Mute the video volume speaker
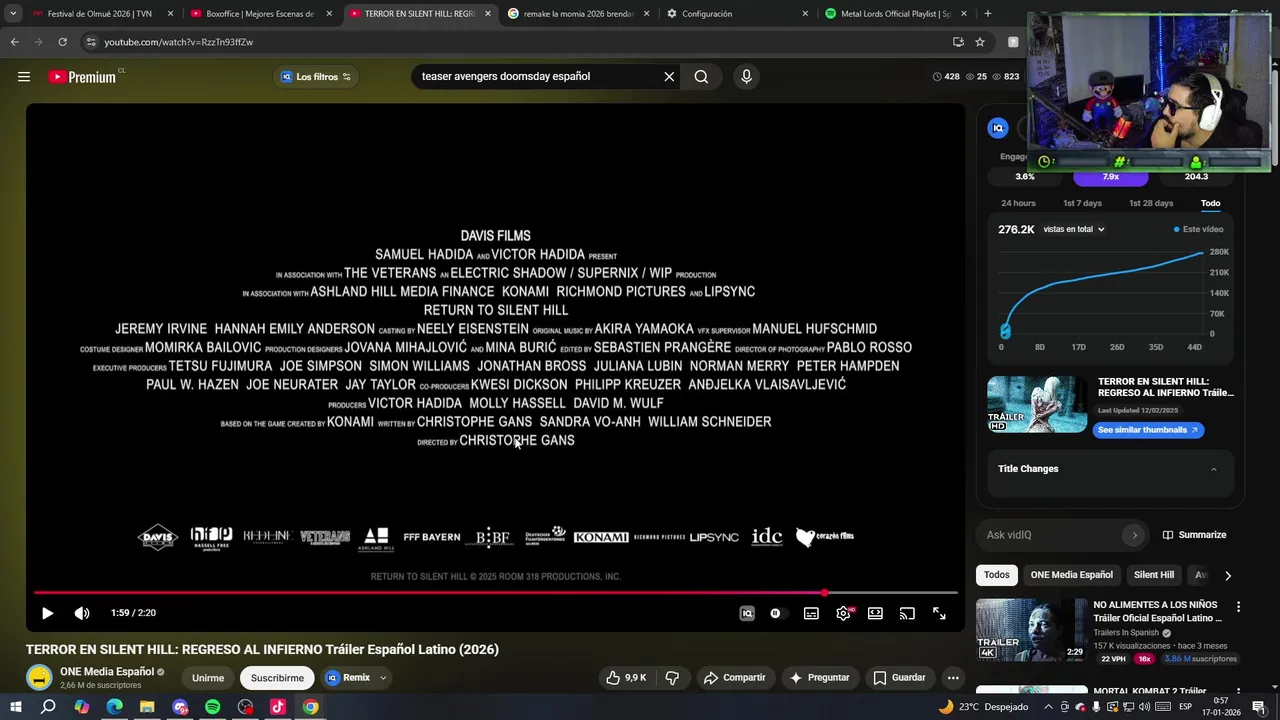This screenshot has width=1280, height=720. [82, 613]
